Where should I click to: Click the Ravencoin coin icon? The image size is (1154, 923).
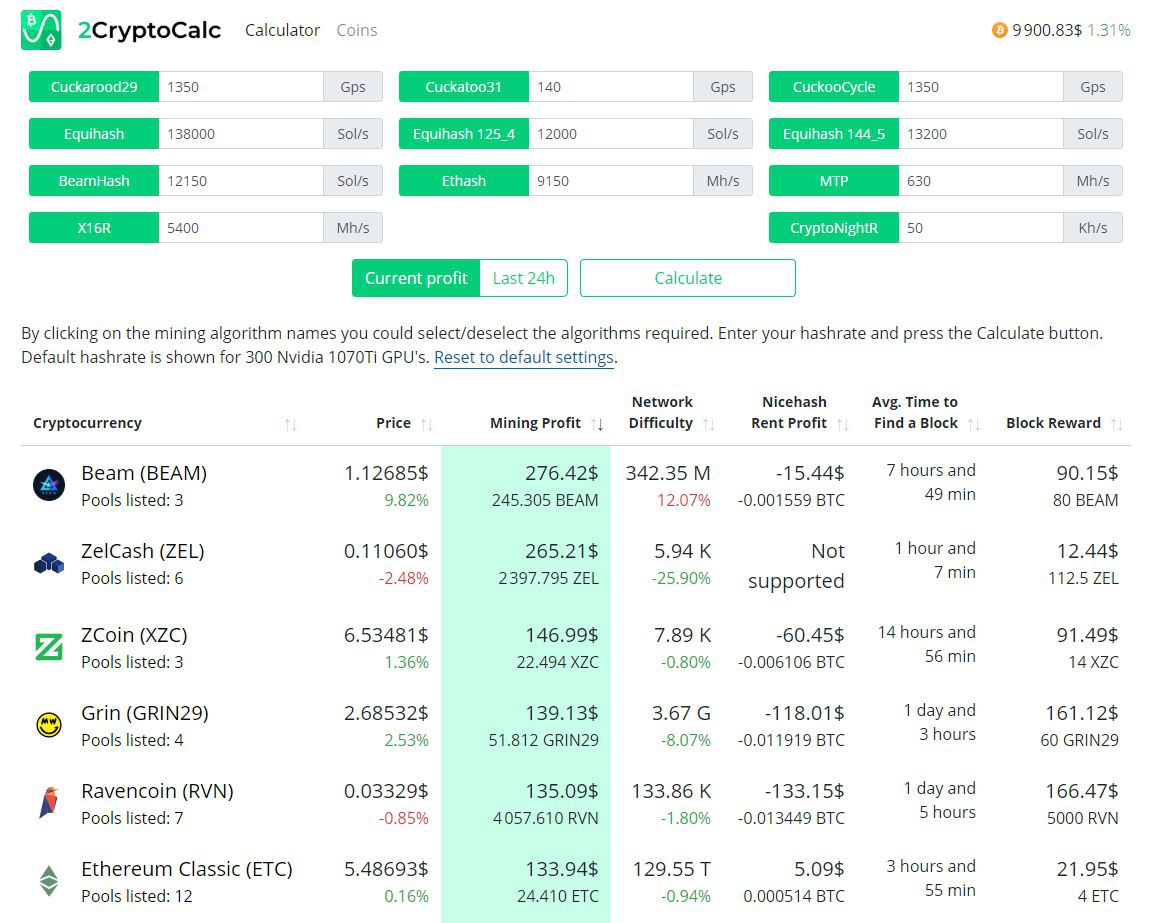[x=48, y=803]
